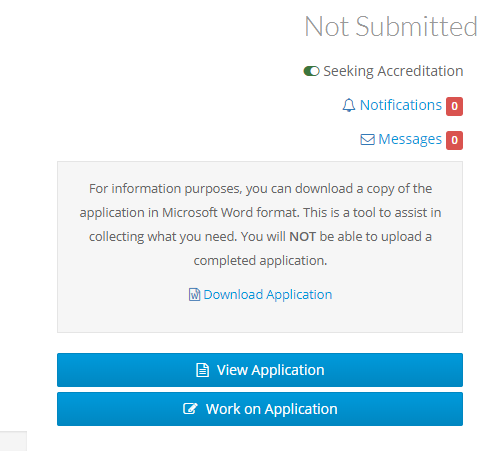Viewport: 489px width, 468px height.
Task: Click the 'completed application.' text line
Action: (260, 261)
